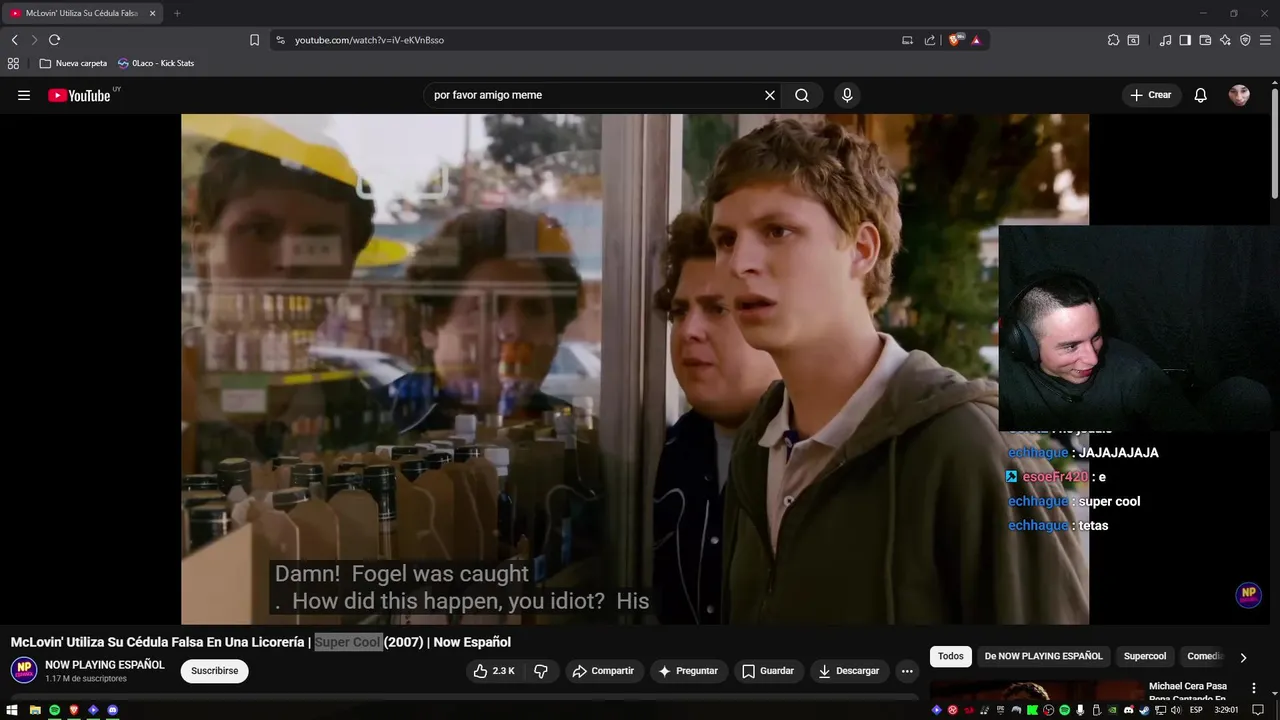Select the Todos filter chip

coord(951,656)
